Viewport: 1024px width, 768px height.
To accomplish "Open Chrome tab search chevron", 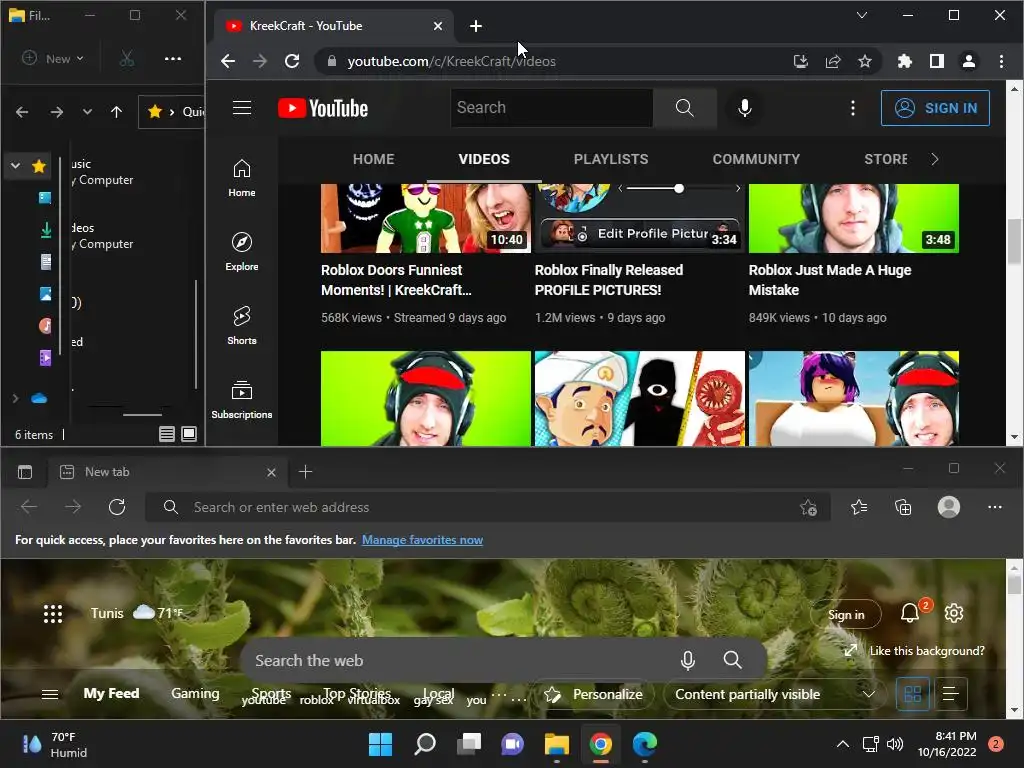I will tap(861, 15).
